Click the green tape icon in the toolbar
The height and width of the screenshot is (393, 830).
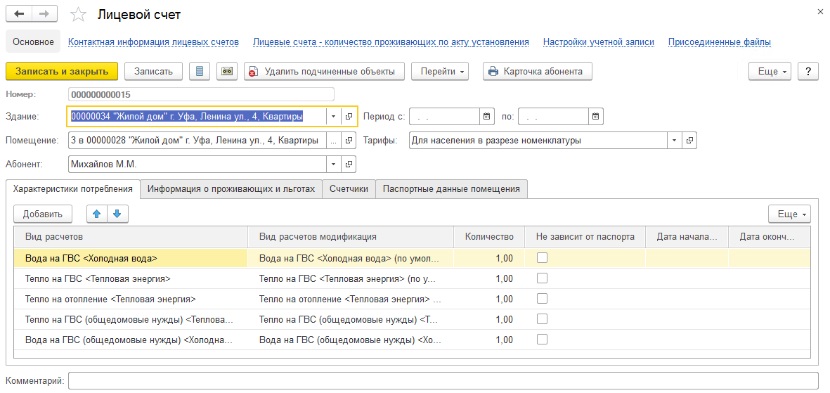pyautogui.click(x=228, y=72)
